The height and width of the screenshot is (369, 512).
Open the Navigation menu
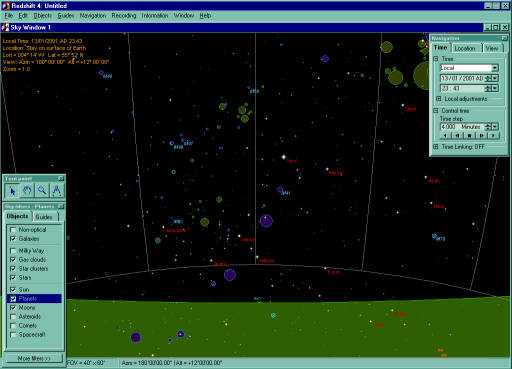93,15
